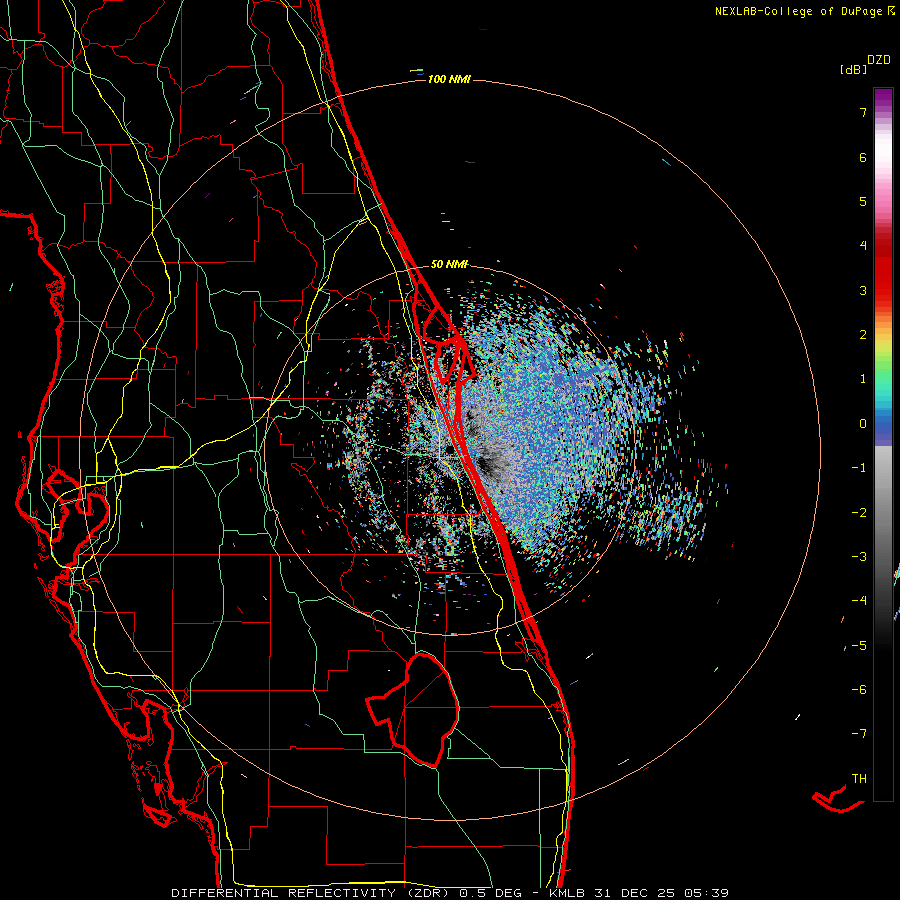The image size is (900, 900).
Task: Click the 1 value on the color scale
Action: [863, 379]
